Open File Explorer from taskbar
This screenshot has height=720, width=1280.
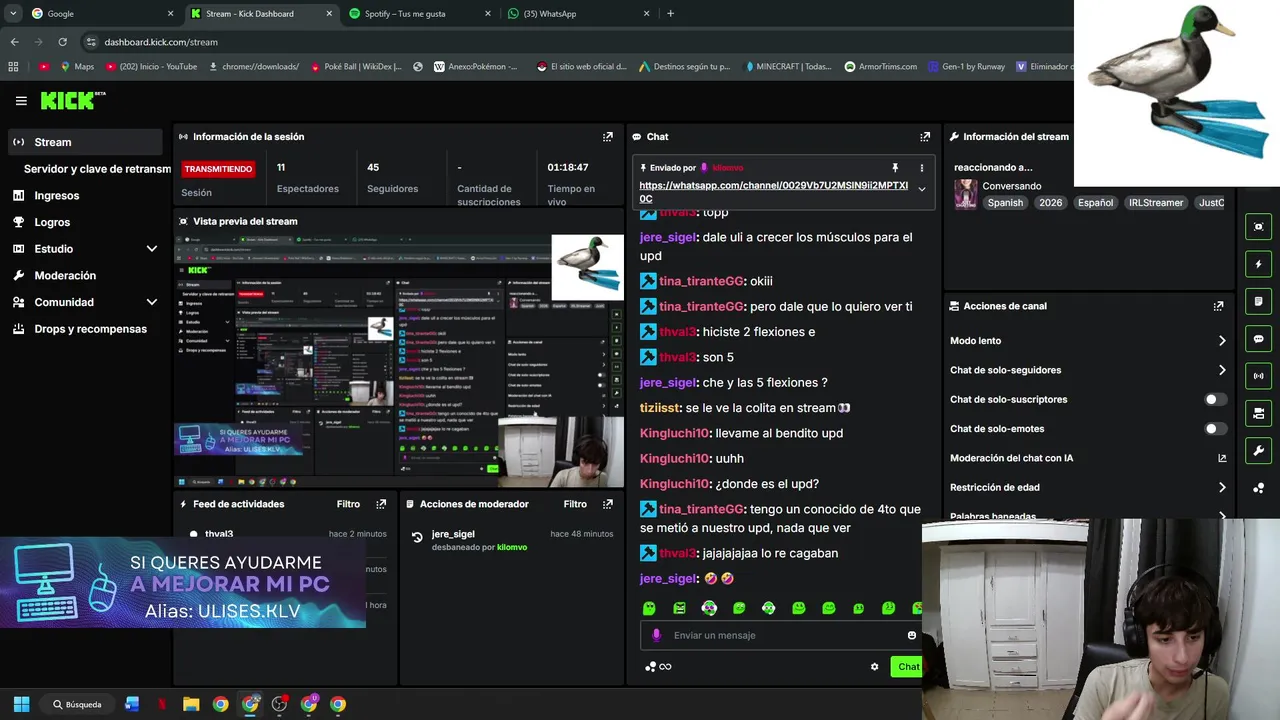[x=191, y=704]
